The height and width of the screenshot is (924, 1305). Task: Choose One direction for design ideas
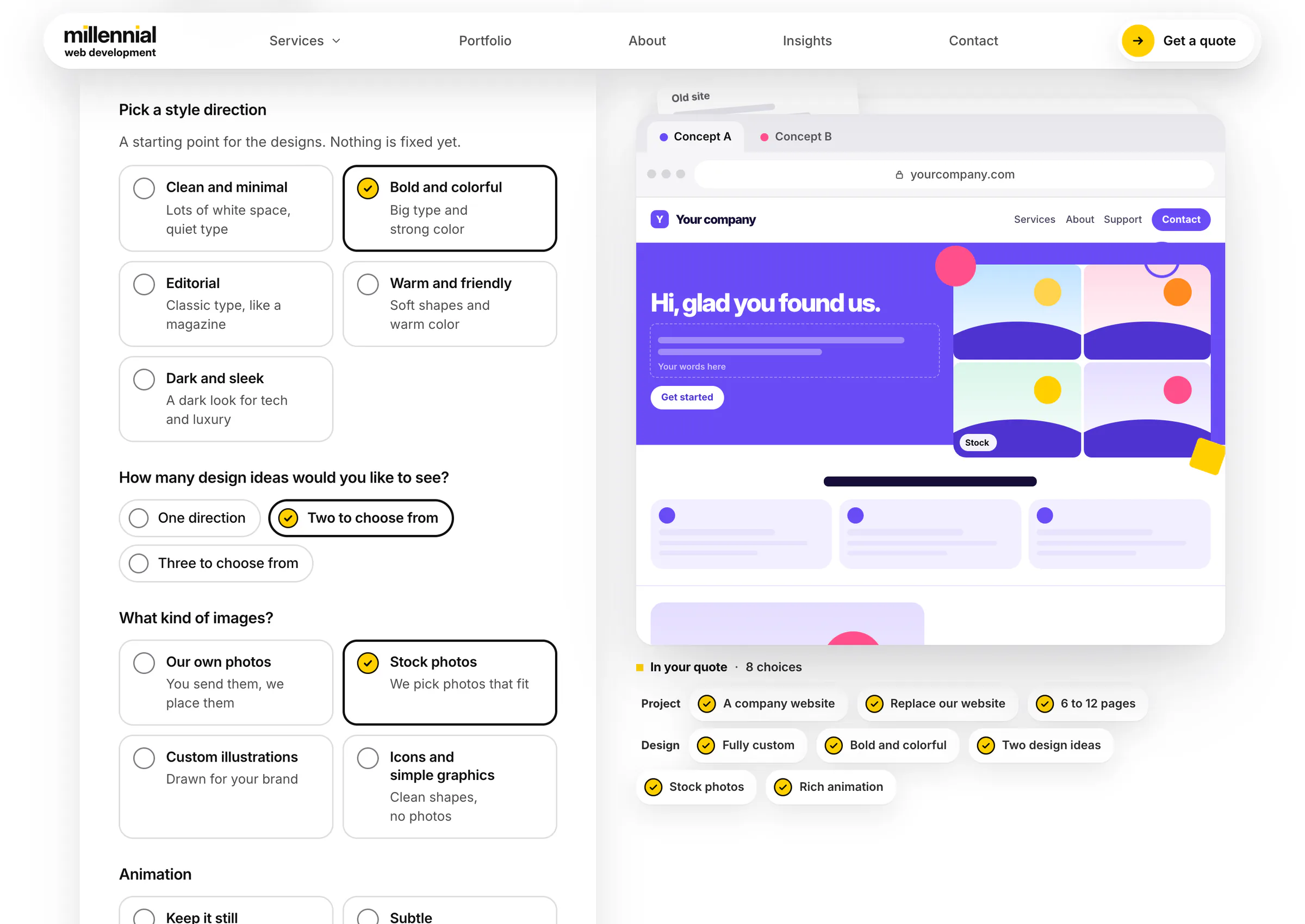190,519
